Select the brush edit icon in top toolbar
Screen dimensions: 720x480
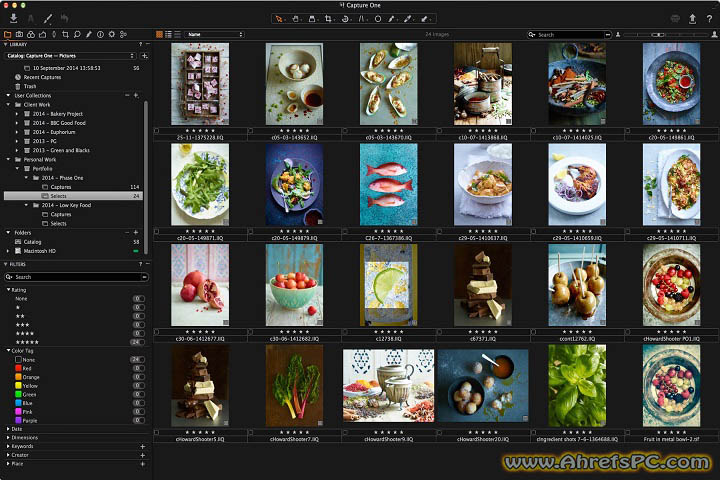[48, 19]
